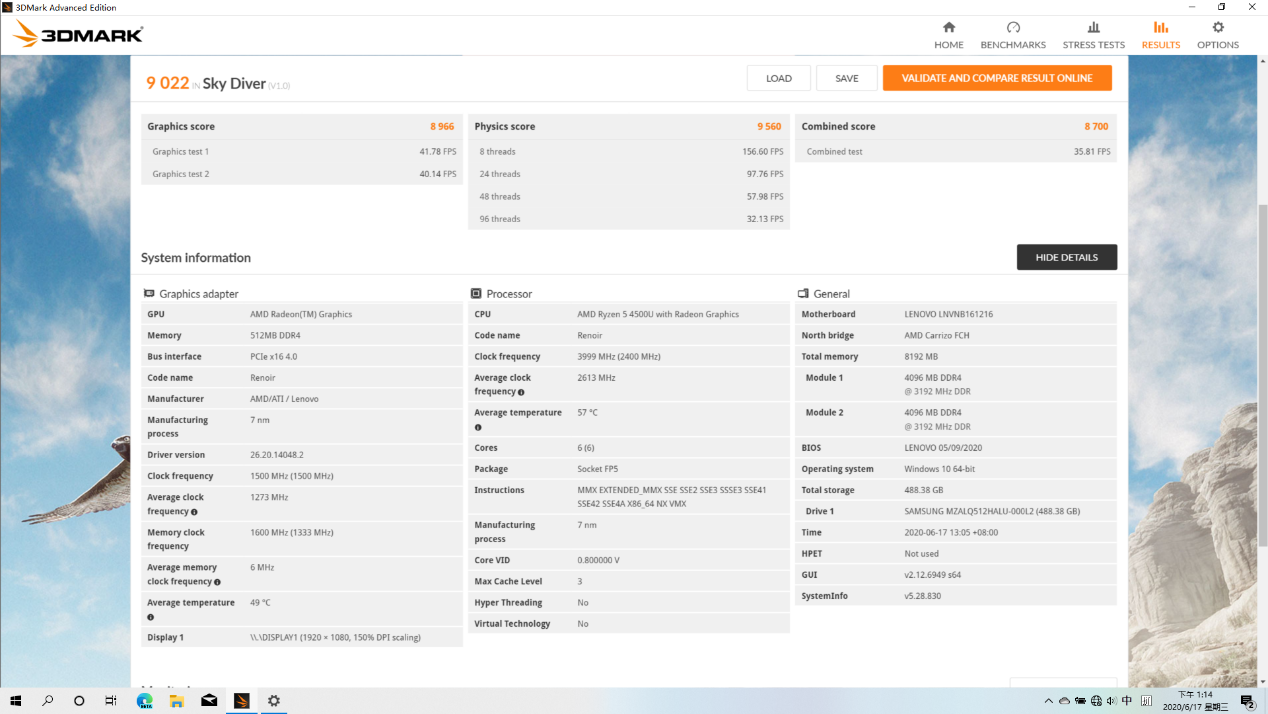Click the OneDrive cloud tray icon

click(1064, 701)
